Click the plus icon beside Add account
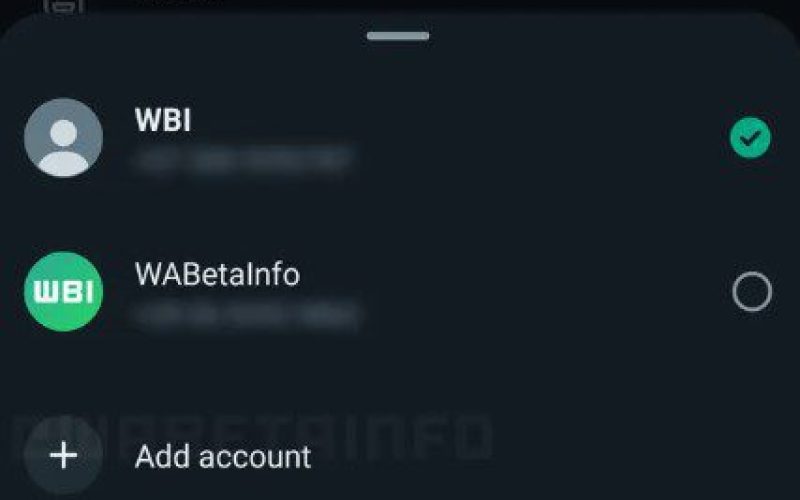The height and width of the screenshot is (500, 800). pos(63,456)
